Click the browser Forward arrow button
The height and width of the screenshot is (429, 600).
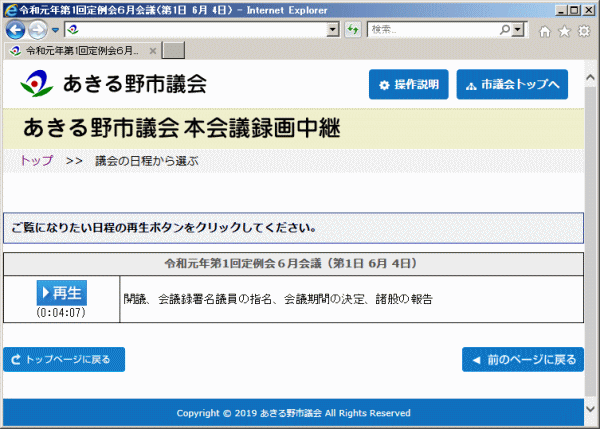pyautogui.click(x=38, y=30)
